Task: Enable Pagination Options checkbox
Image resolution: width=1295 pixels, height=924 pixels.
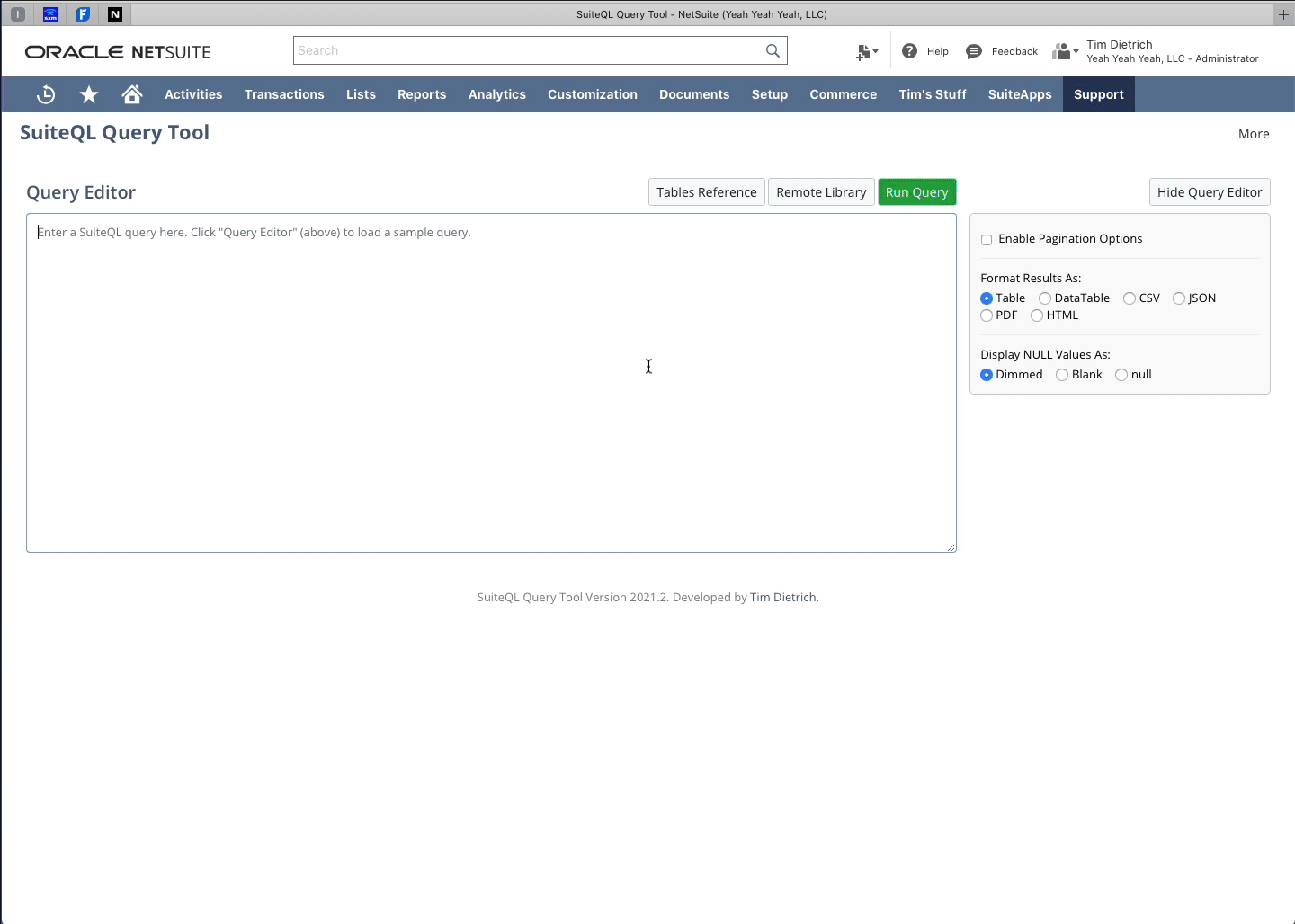Action: point(987,240)
